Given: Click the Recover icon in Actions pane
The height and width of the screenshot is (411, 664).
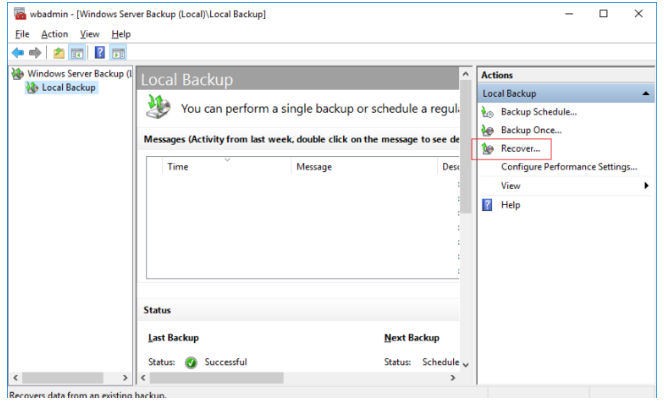Looking at the screenshot, I should 487,149.
